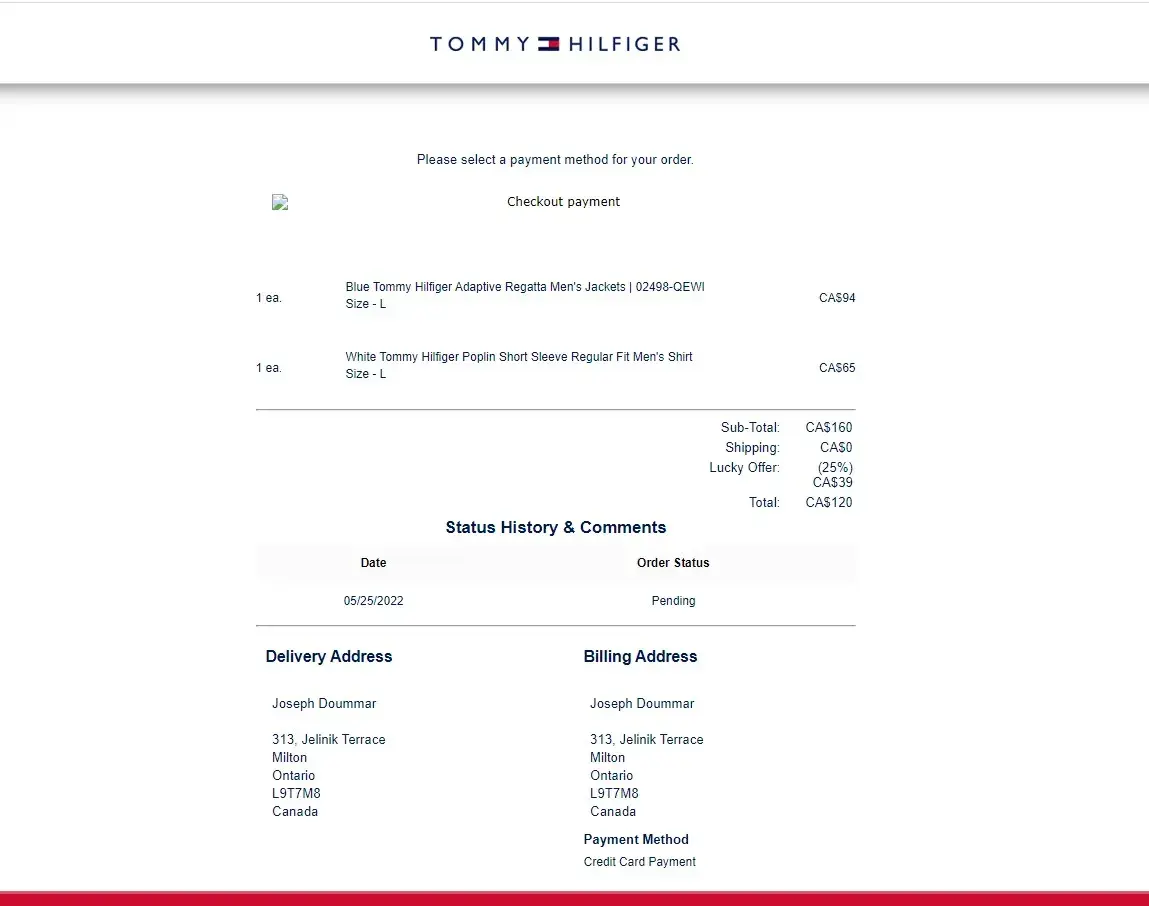Image resolution: width=1149 pixels, height=906 pixels.
Task: Click '313, Jelinik Terrace' in Billing Address
Action: (x=646, y=739)
